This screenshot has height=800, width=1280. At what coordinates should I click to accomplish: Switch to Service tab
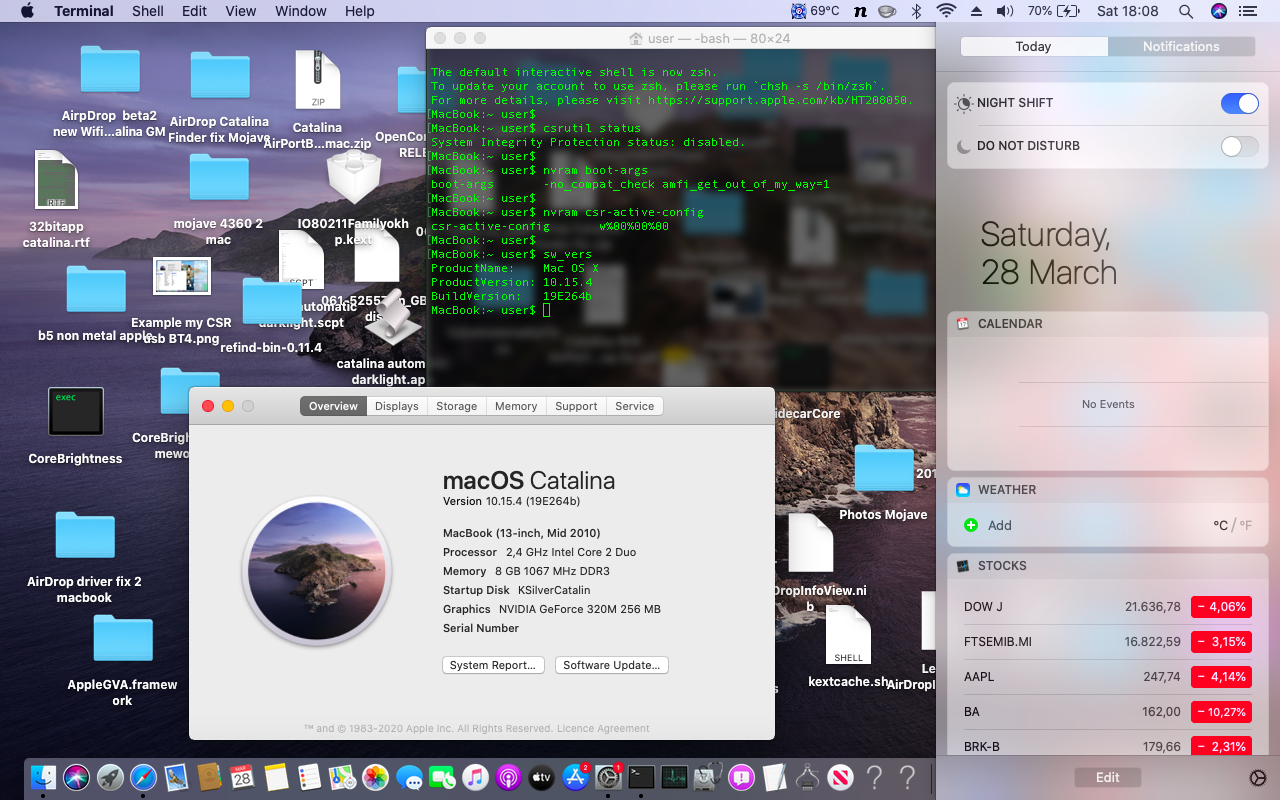pyautogui.click(x=635, y=406)
